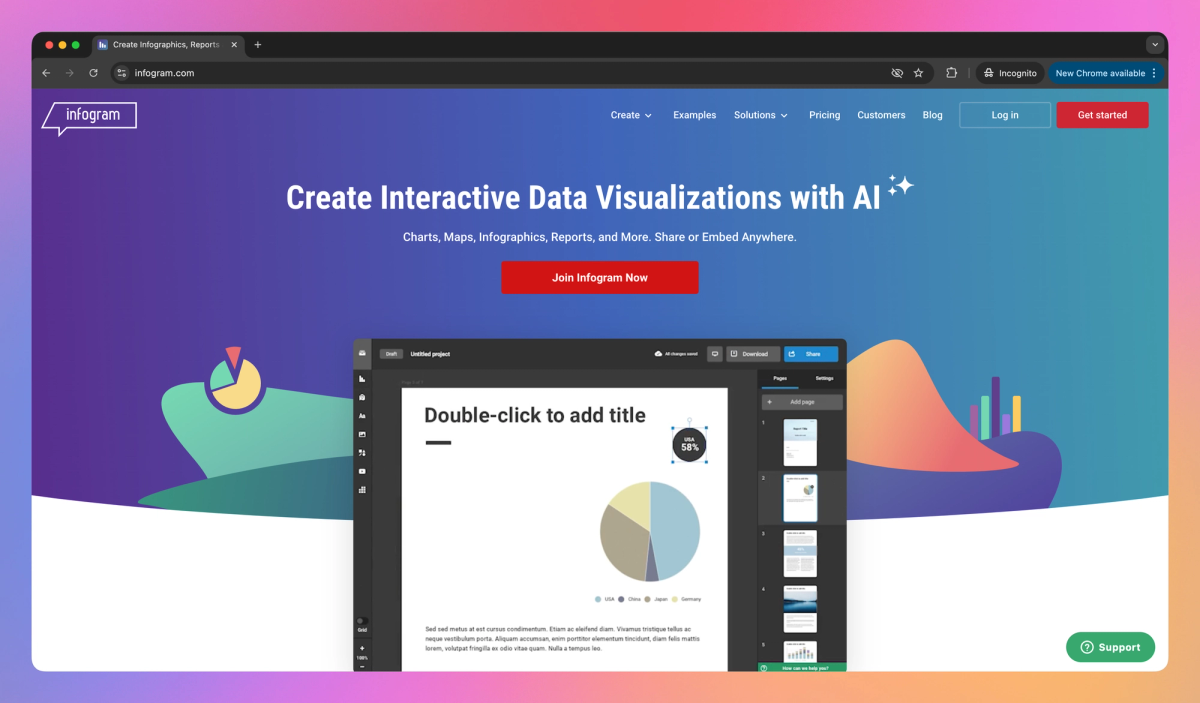Open the browser extensions puzzle icon
Screen dimensions: 1200x703
(951, 72)
